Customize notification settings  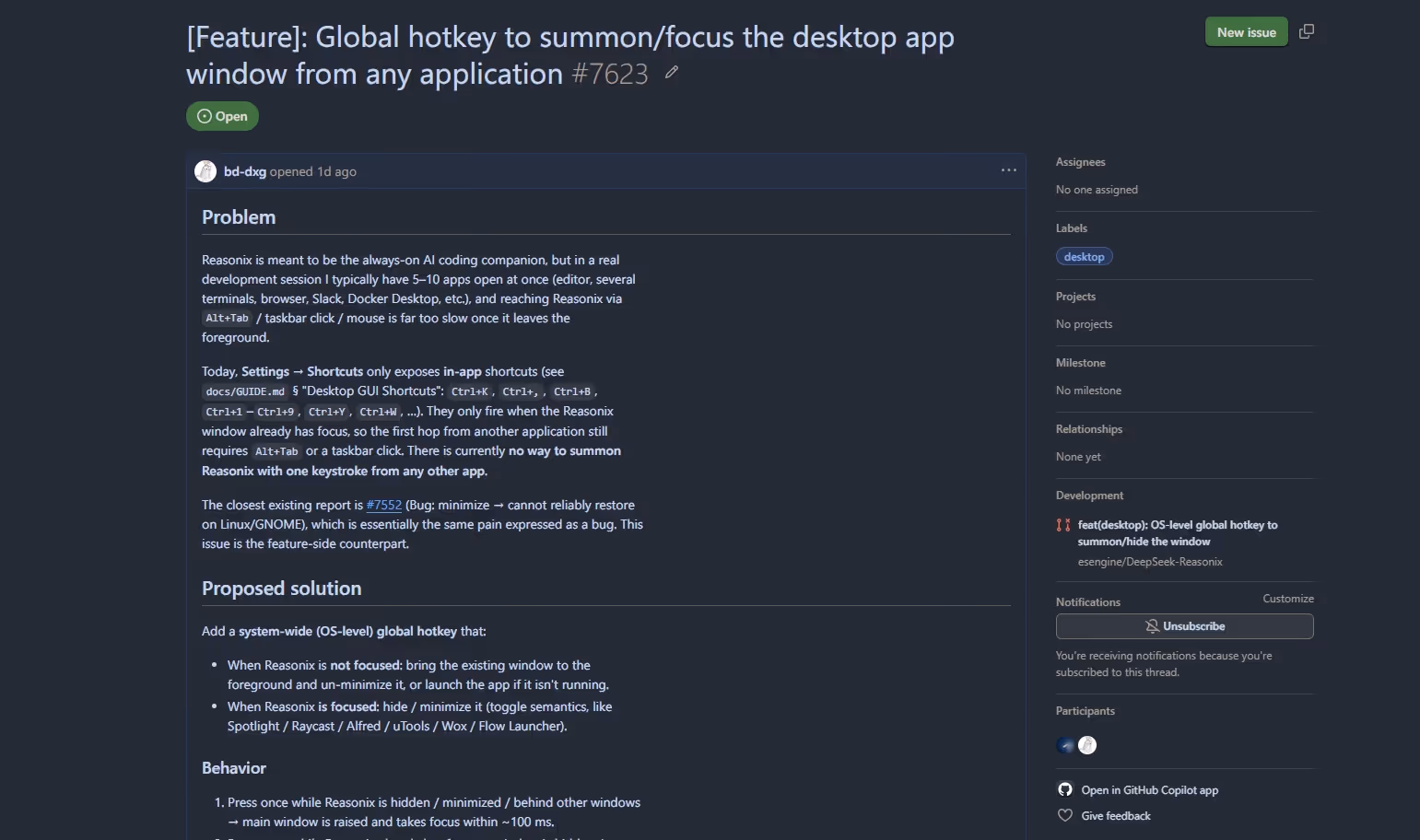tap(1288, 599)
